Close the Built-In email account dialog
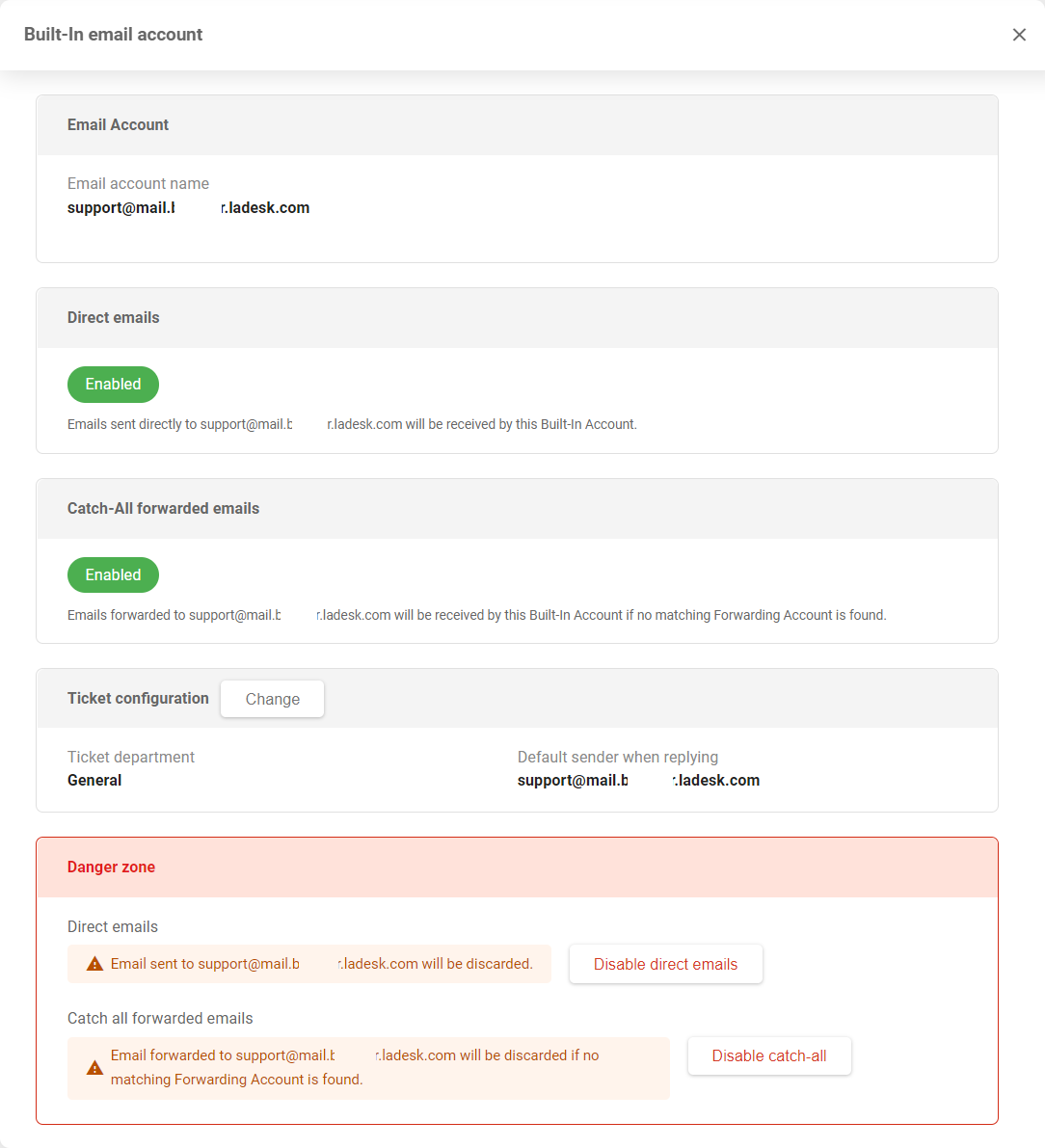This screenshot has height=1148, width=1045. [x=1019, y=35]
